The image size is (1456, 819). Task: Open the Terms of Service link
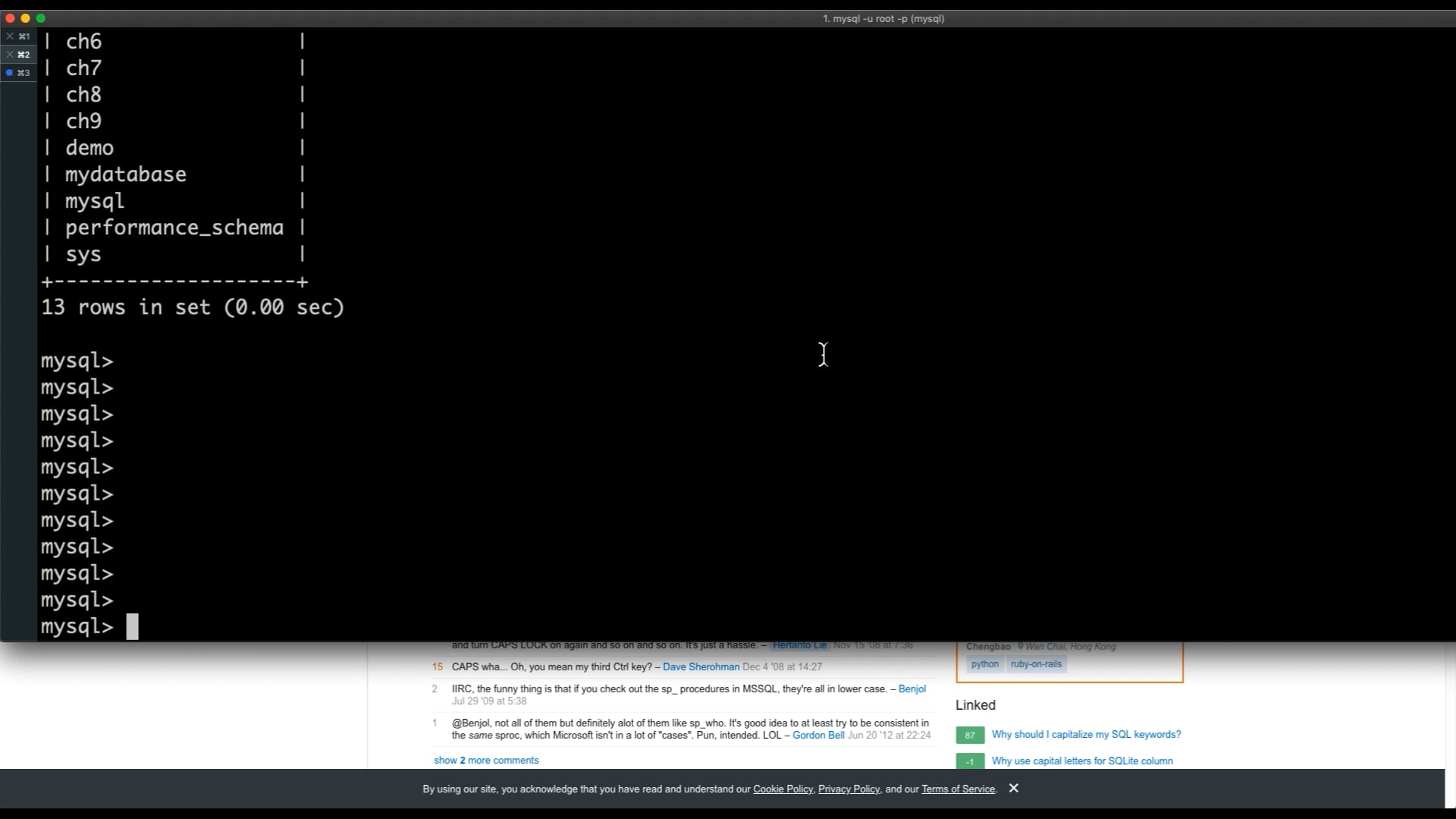958,789
